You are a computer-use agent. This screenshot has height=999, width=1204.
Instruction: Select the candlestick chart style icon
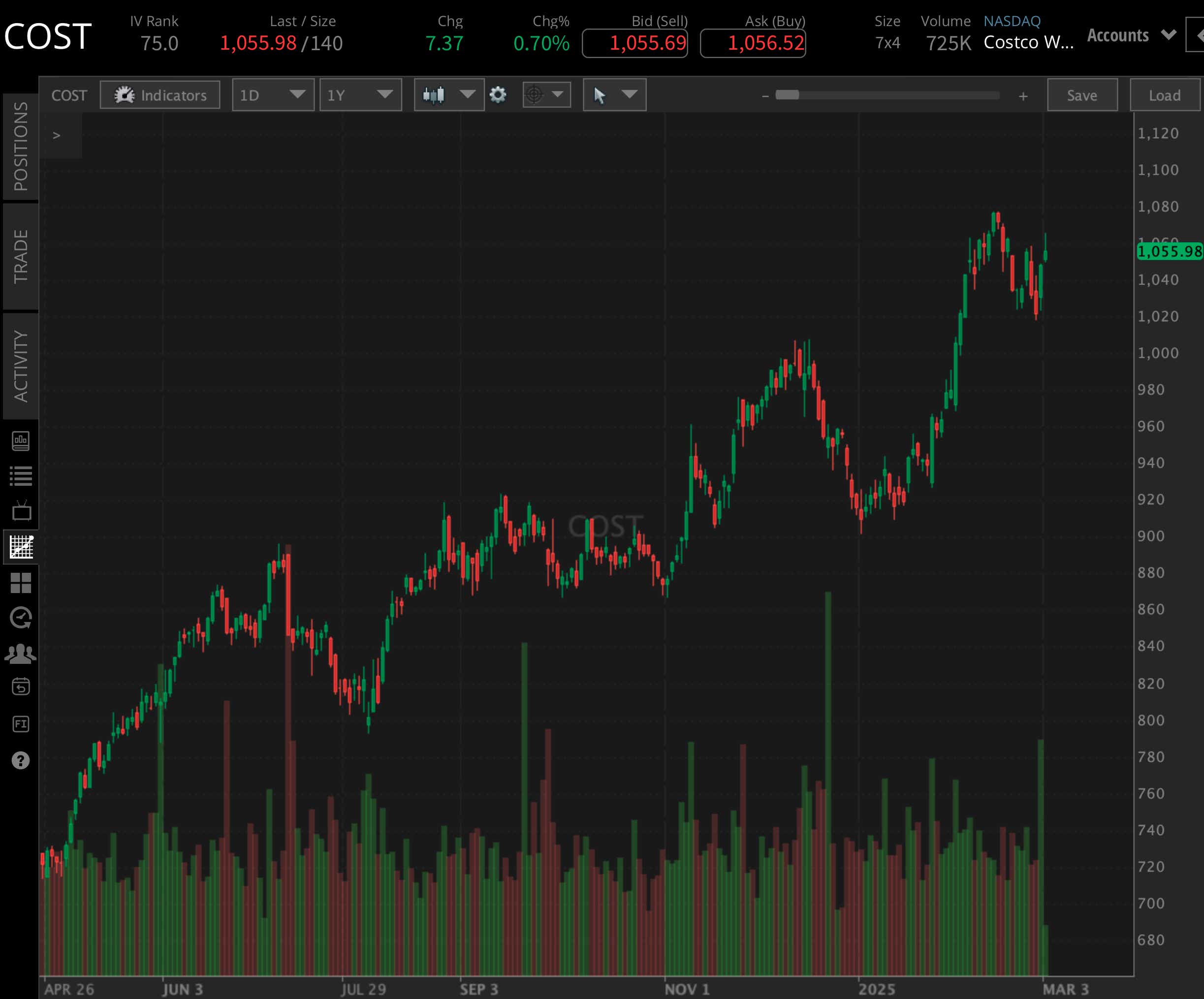pos(435,95)
